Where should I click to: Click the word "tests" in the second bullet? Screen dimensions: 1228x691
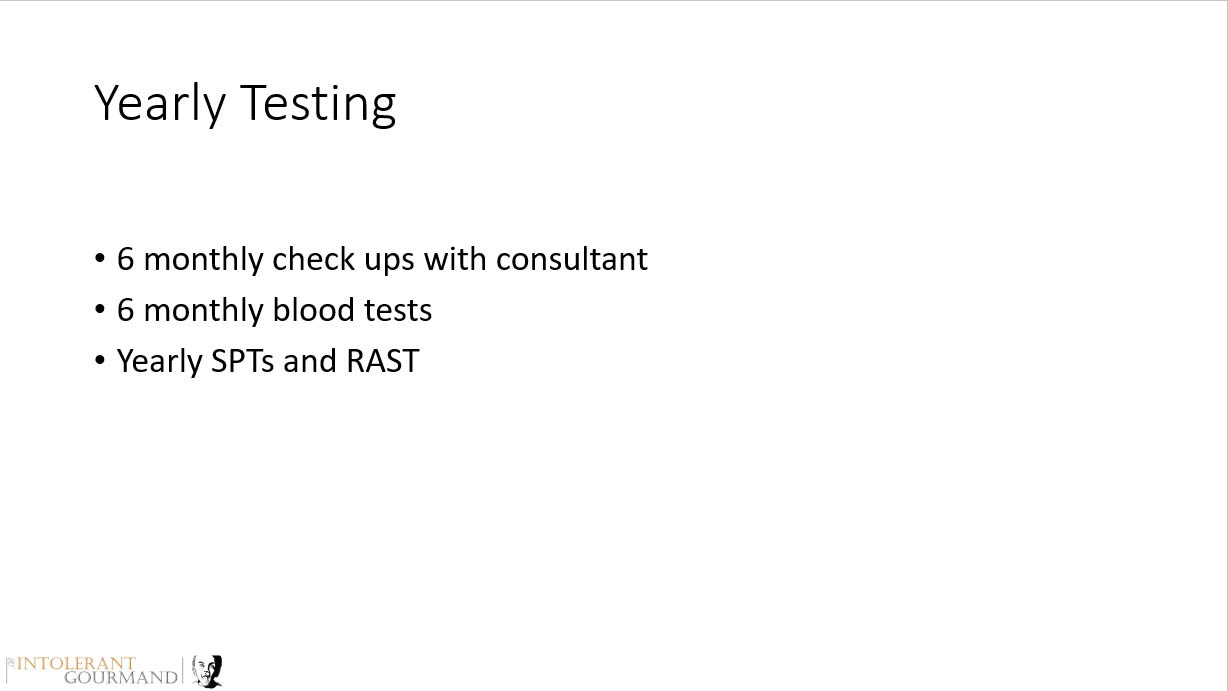click(398, 310)
